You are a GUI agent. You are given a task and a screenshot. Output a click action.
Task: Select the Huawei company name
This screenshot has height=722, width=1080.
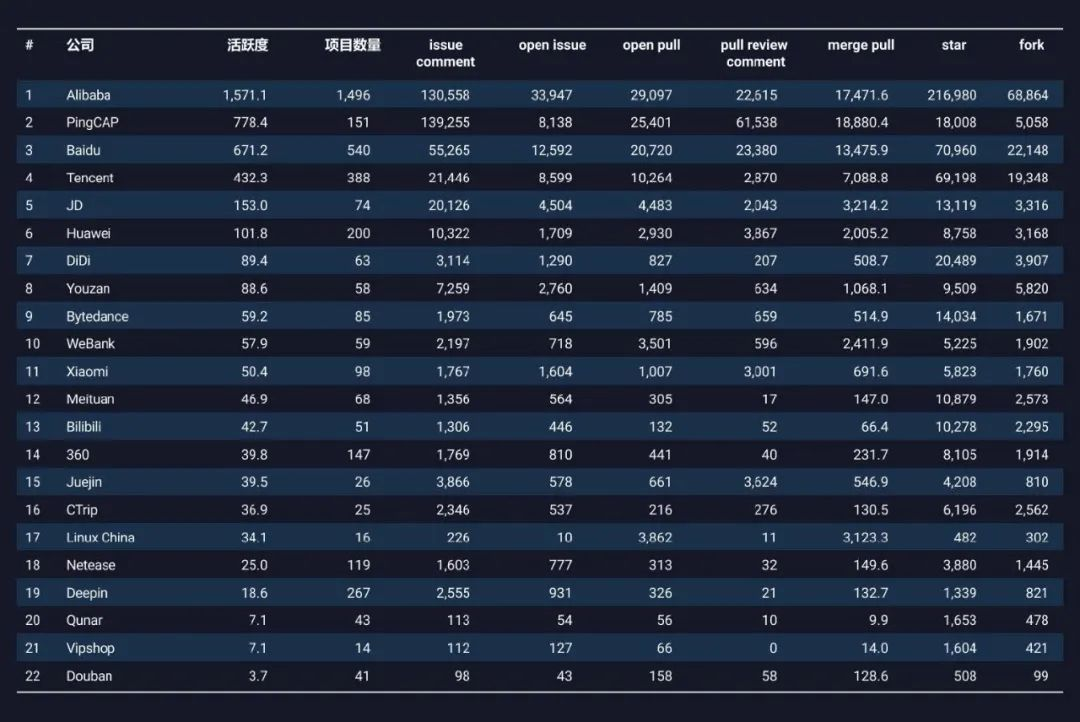88,234
